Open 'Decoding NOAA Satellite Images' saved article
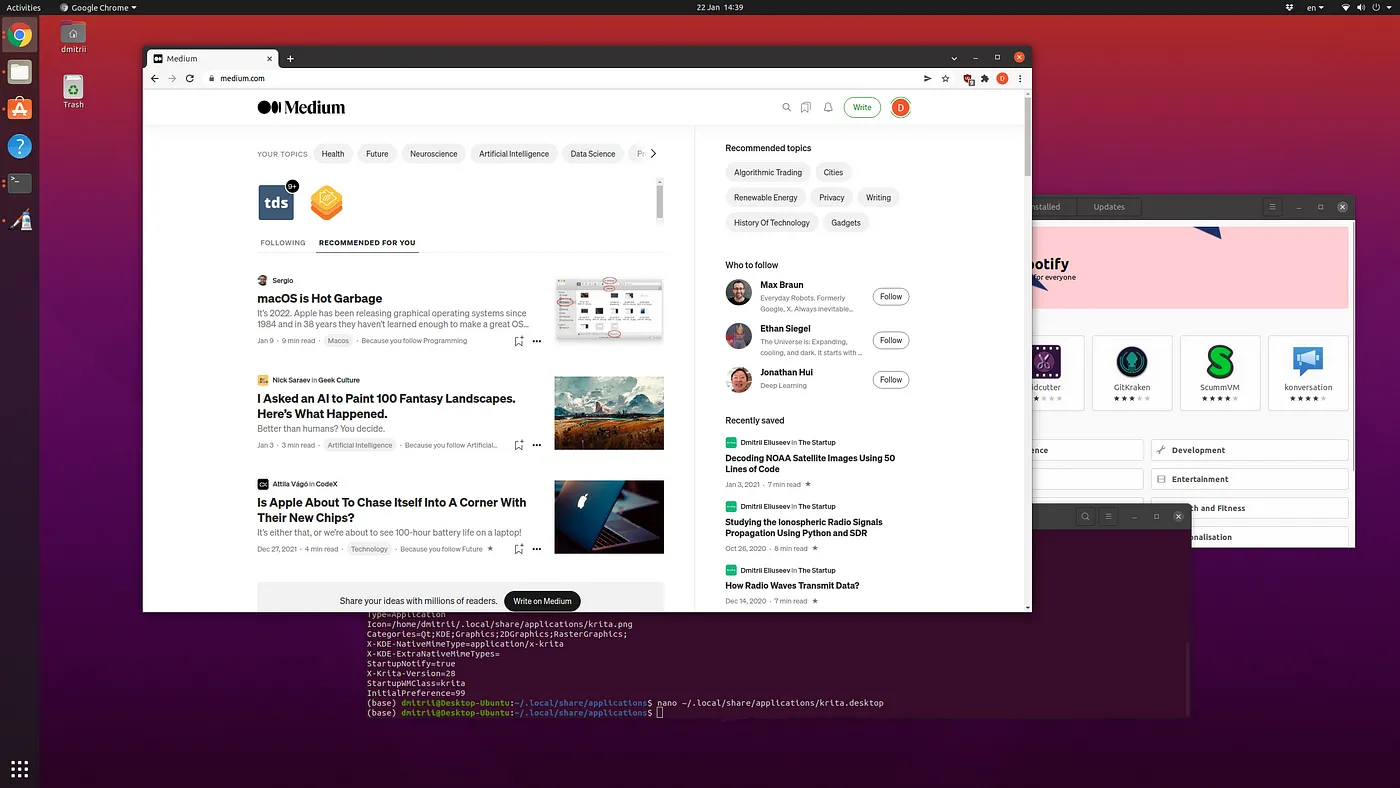 point(810,463)
